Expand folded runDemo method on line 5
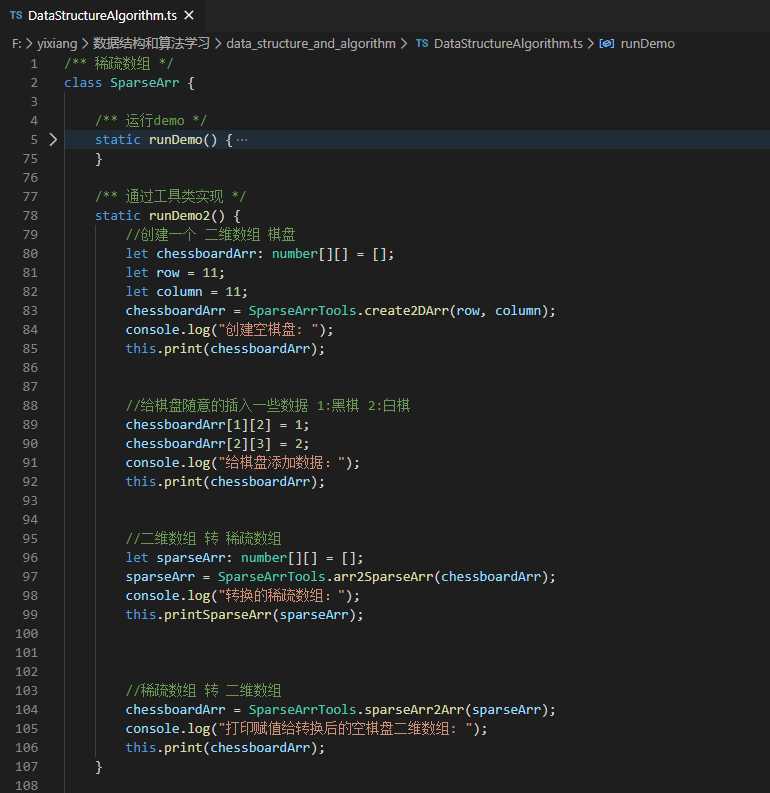 [x=53, y=140]
